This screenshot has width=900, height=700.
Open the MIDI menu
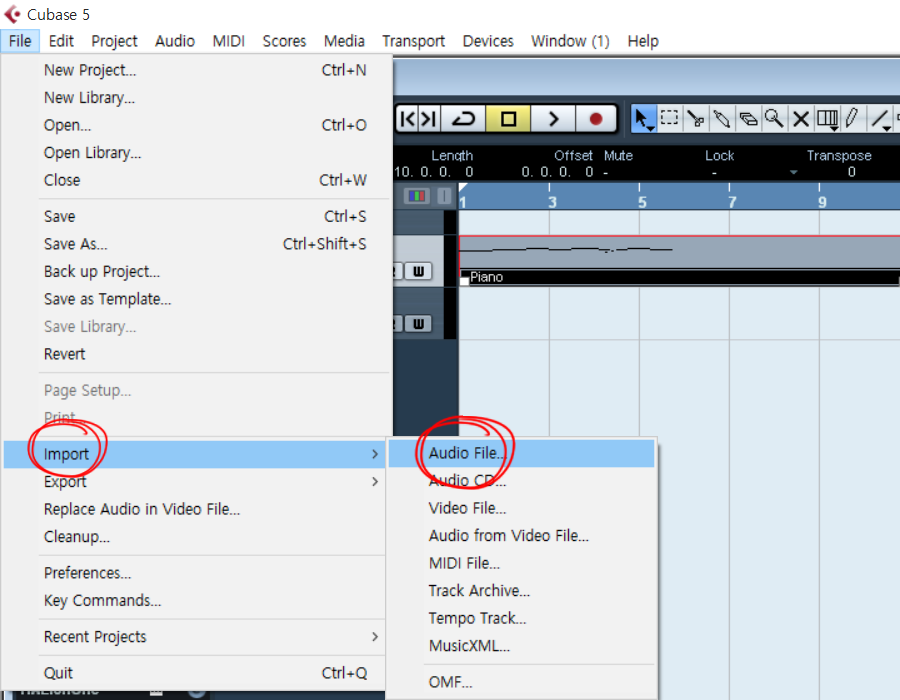228,41
